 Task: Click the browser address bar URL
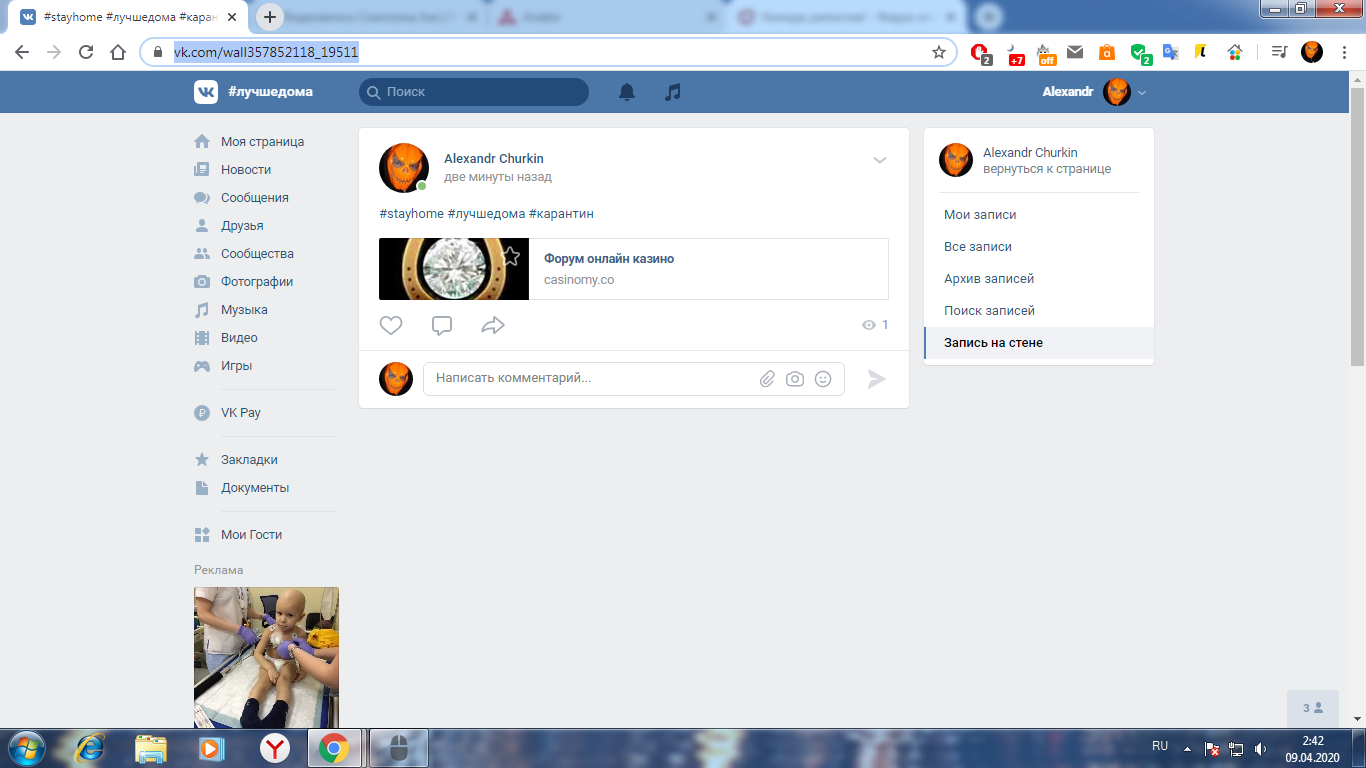(x=266, y=52)
